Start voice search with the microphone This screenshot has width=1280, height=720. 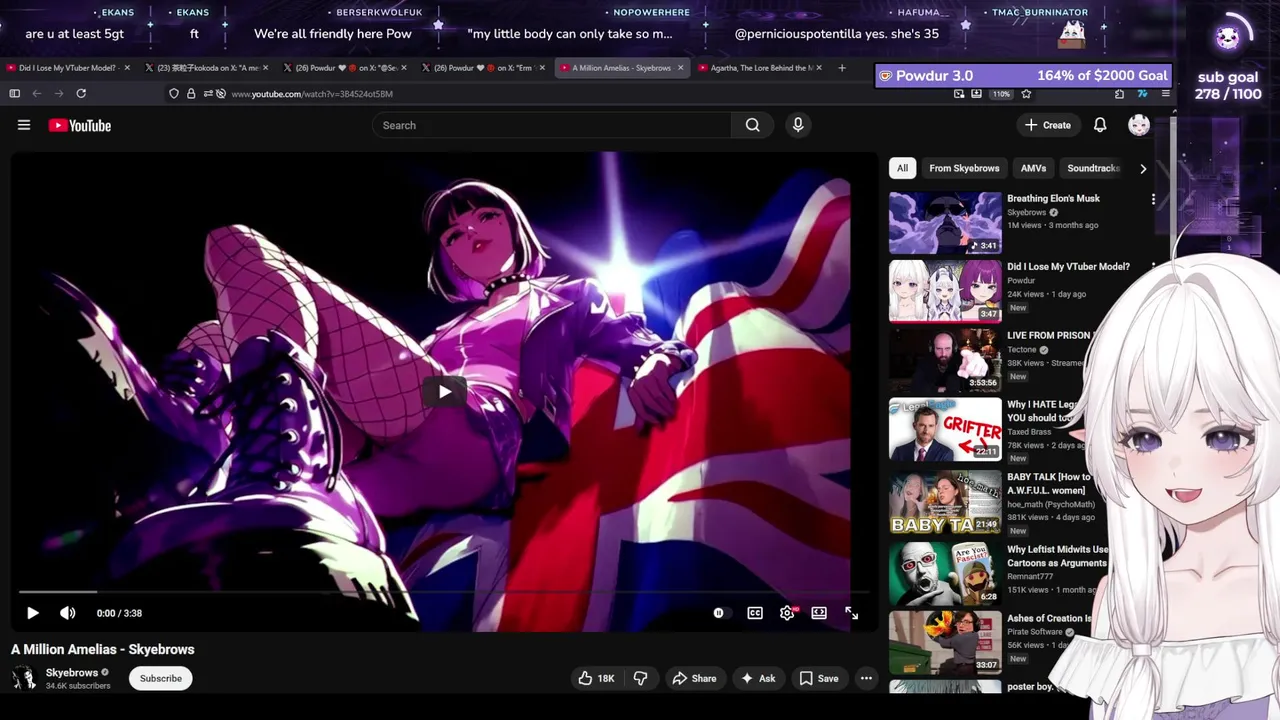[x=798, y=125]
